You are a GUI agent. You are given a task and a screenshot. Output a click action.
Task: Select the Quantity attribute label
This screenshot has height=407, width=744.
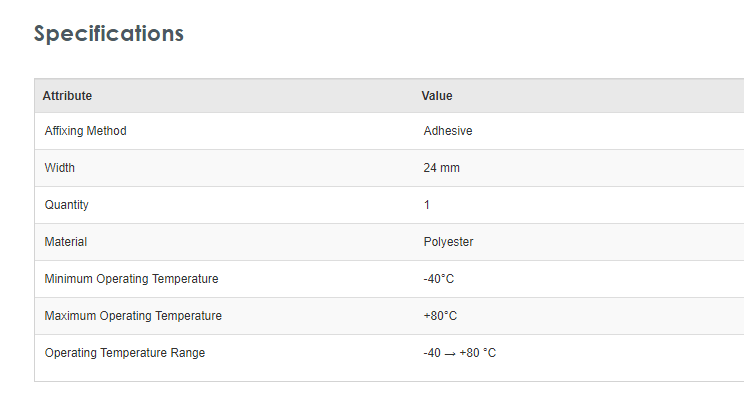(x=66, y=205)
